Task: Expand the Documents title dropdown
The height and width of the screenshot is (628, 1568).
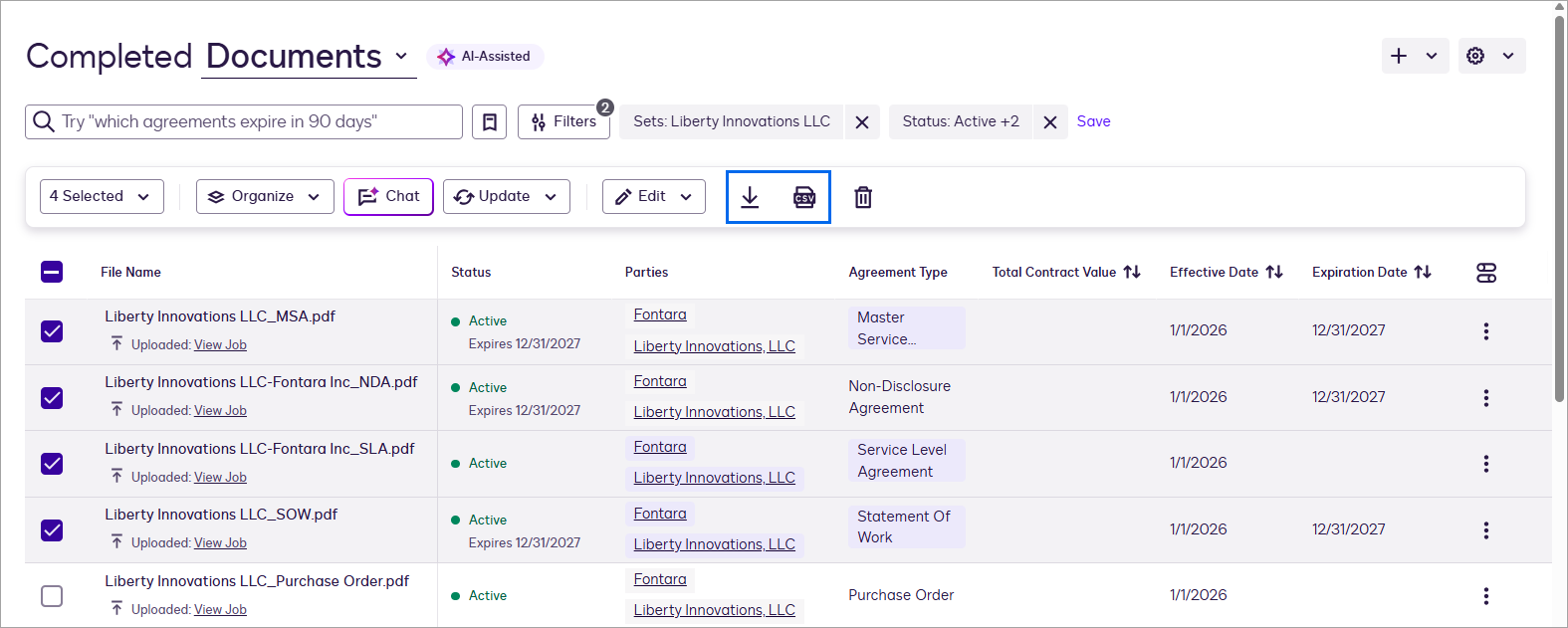Action: tap(401, 57)
